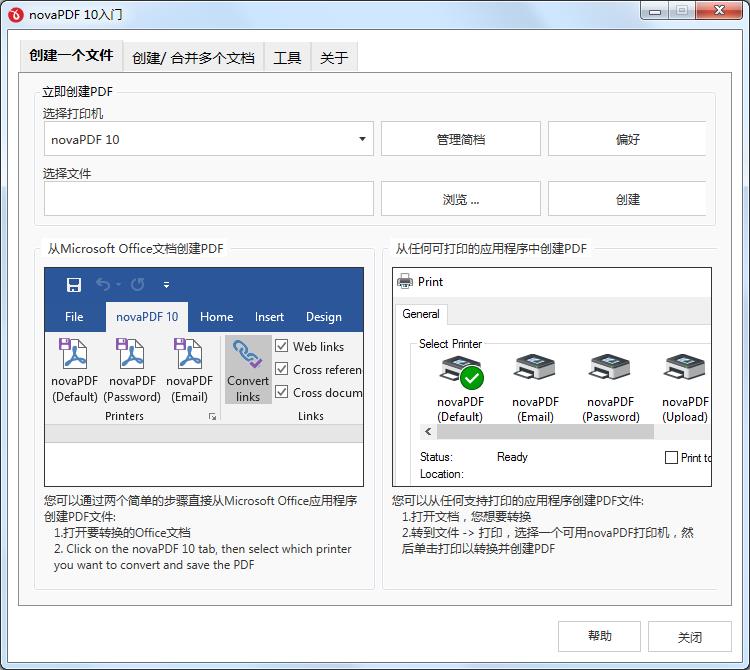Open the quick access customize arrow
This screenshot has width=750, height=670.
(x=166, y=285)
